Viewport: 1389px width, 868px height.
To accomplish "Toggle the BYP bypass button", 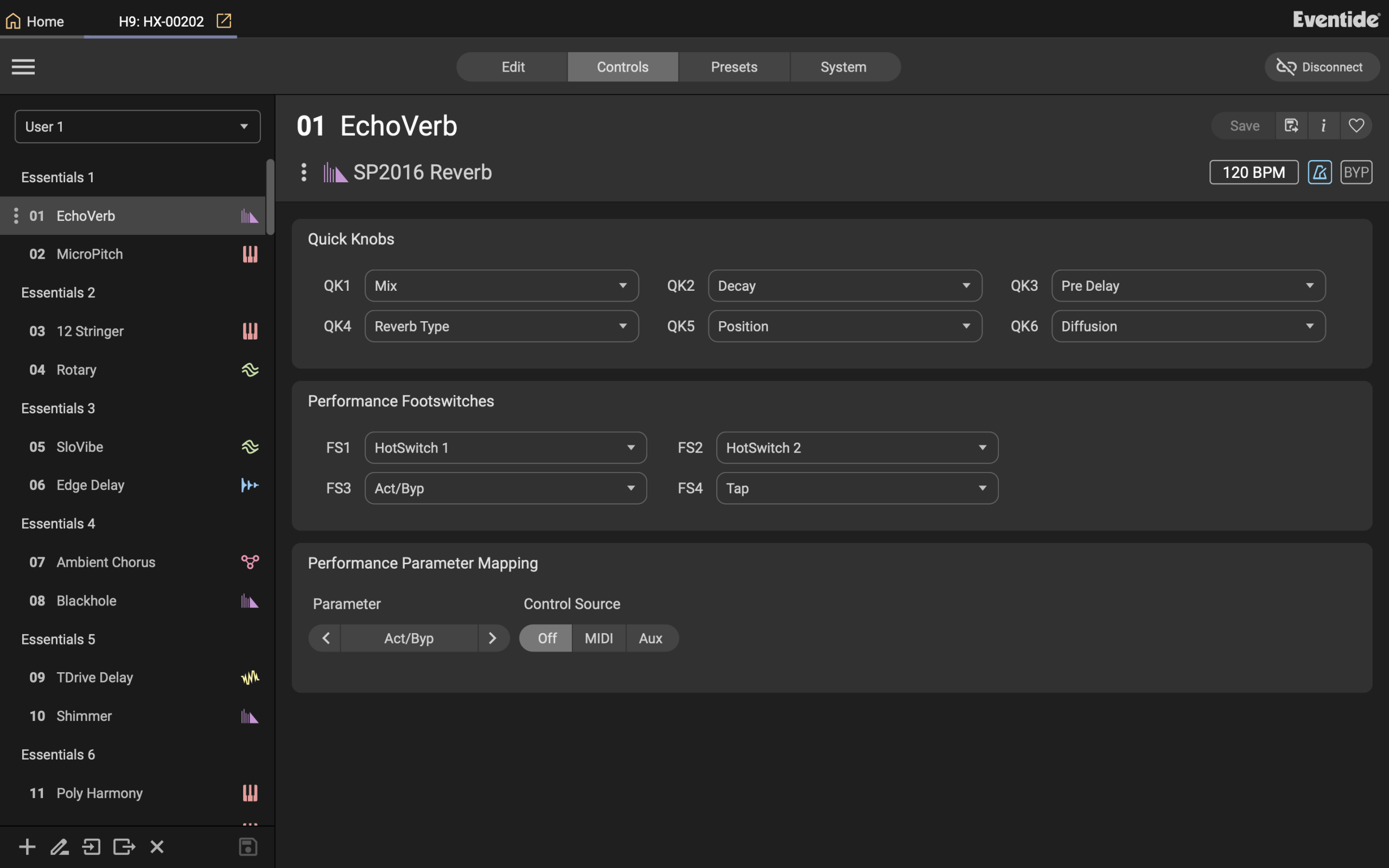I will coord(1356,172).
